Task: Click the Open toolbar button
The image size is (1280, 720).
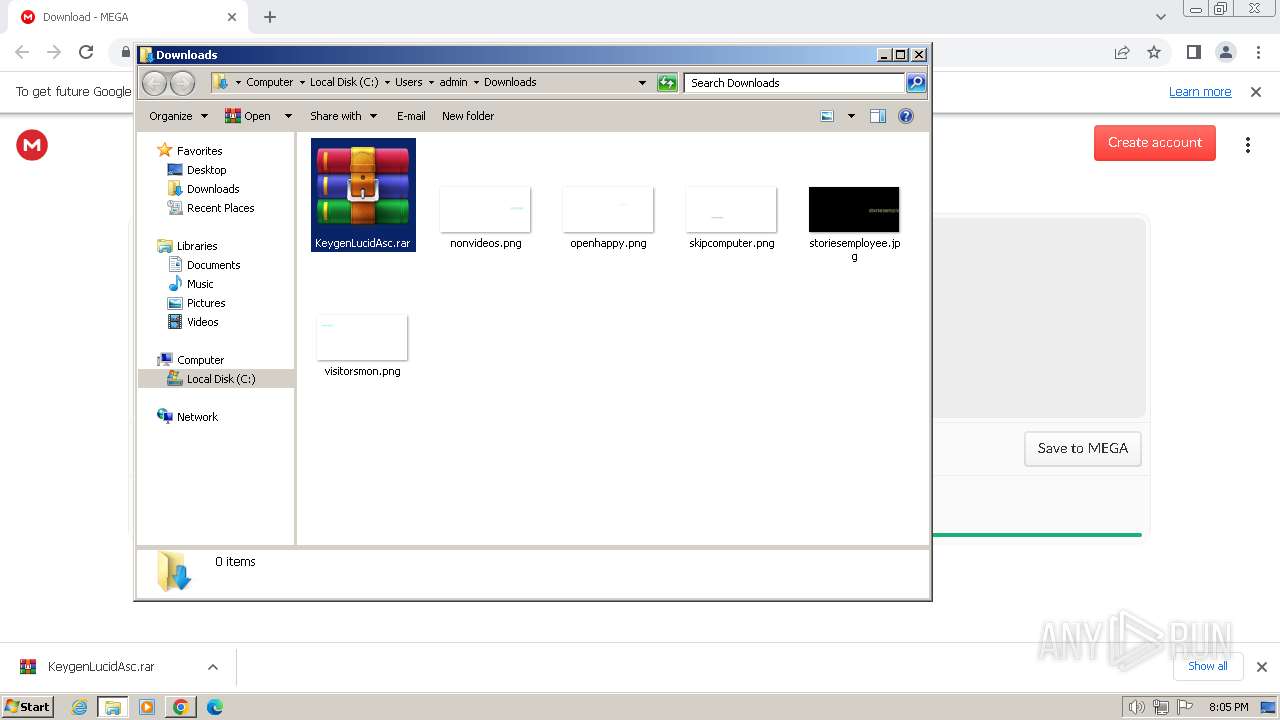Action: pos(248,116)
